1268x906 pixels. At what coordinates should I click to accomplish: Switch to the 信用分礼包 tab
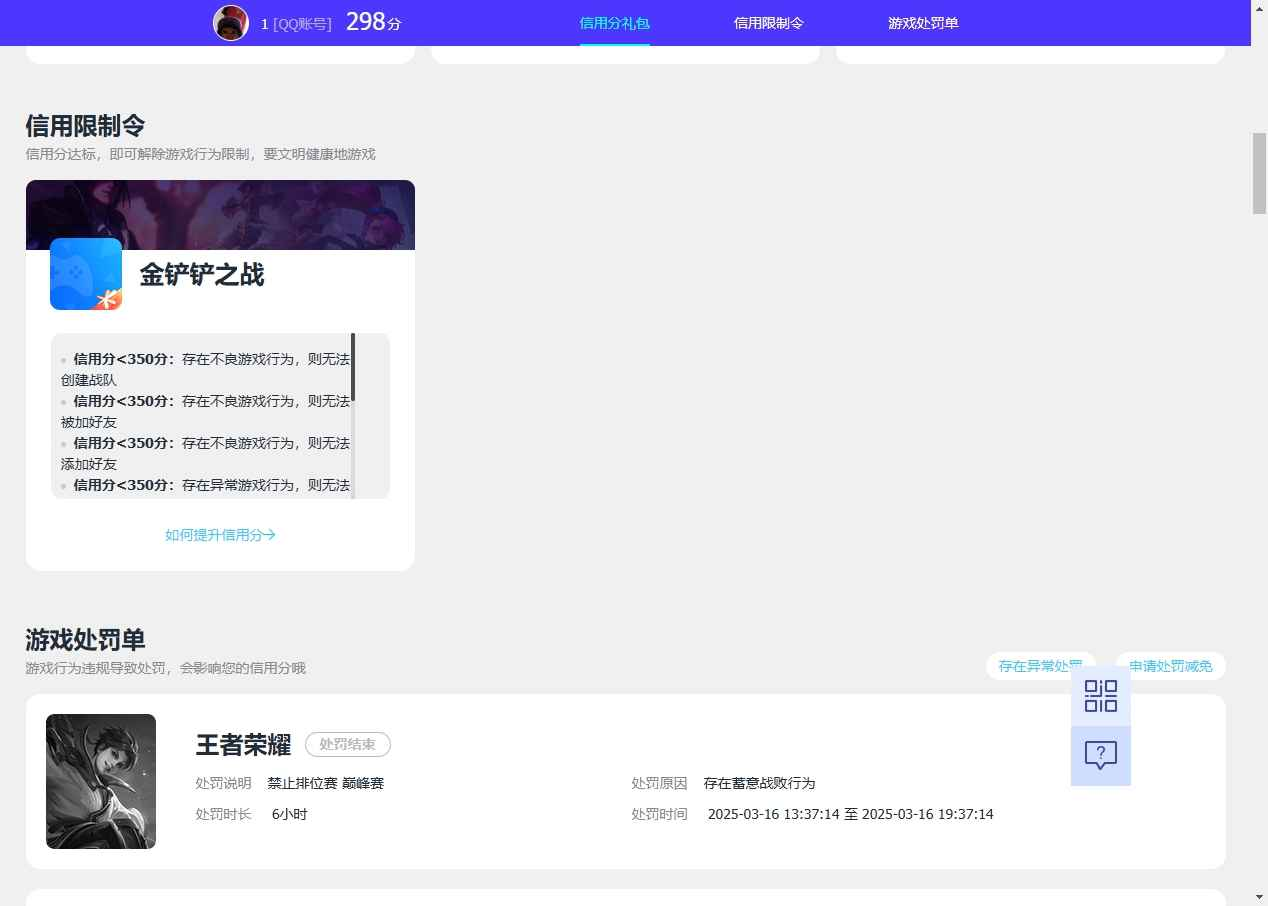[x=615, y=23]
